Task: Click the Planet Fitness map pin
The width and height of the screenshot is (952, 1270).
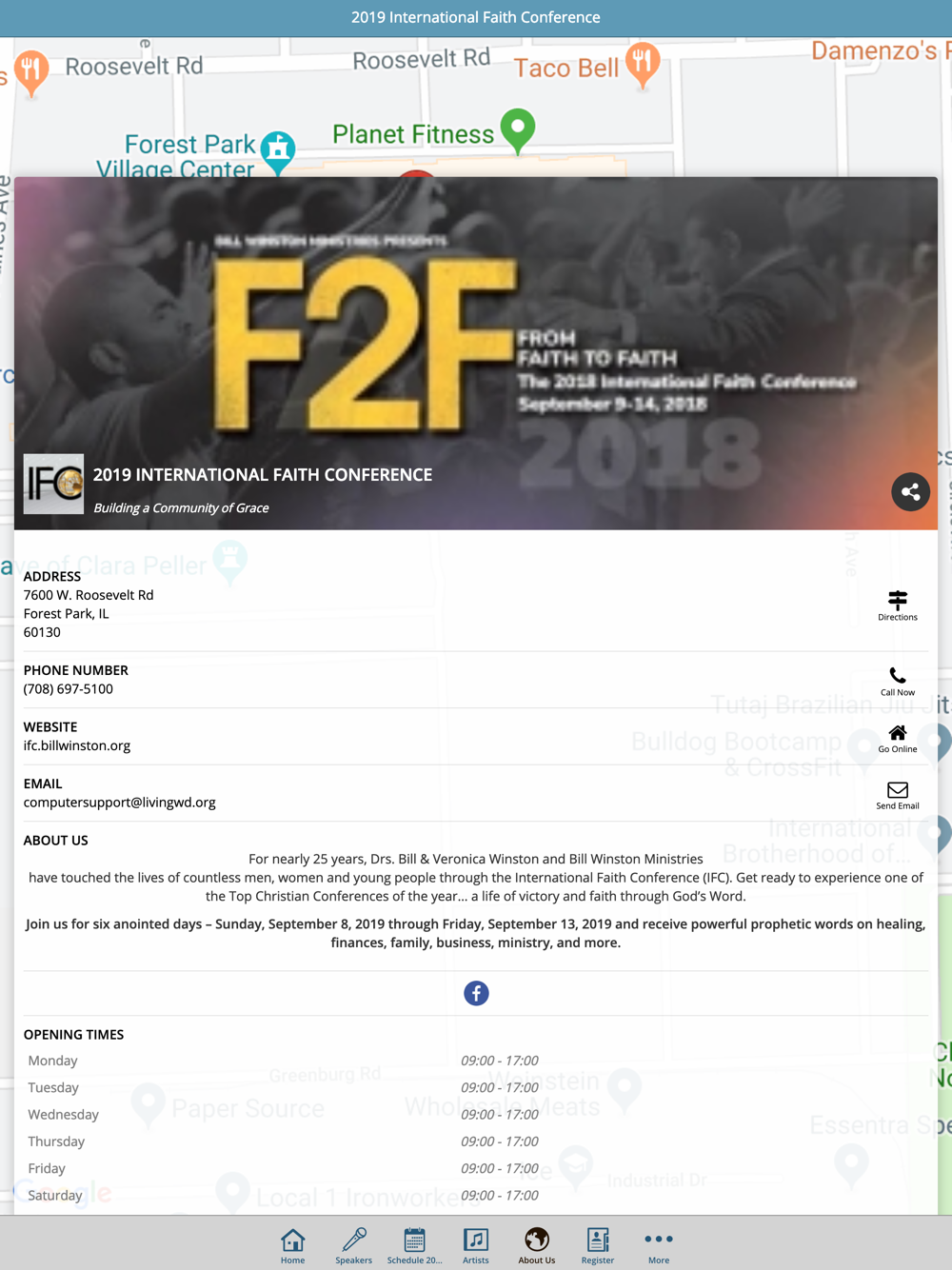Action: (518, 131)
